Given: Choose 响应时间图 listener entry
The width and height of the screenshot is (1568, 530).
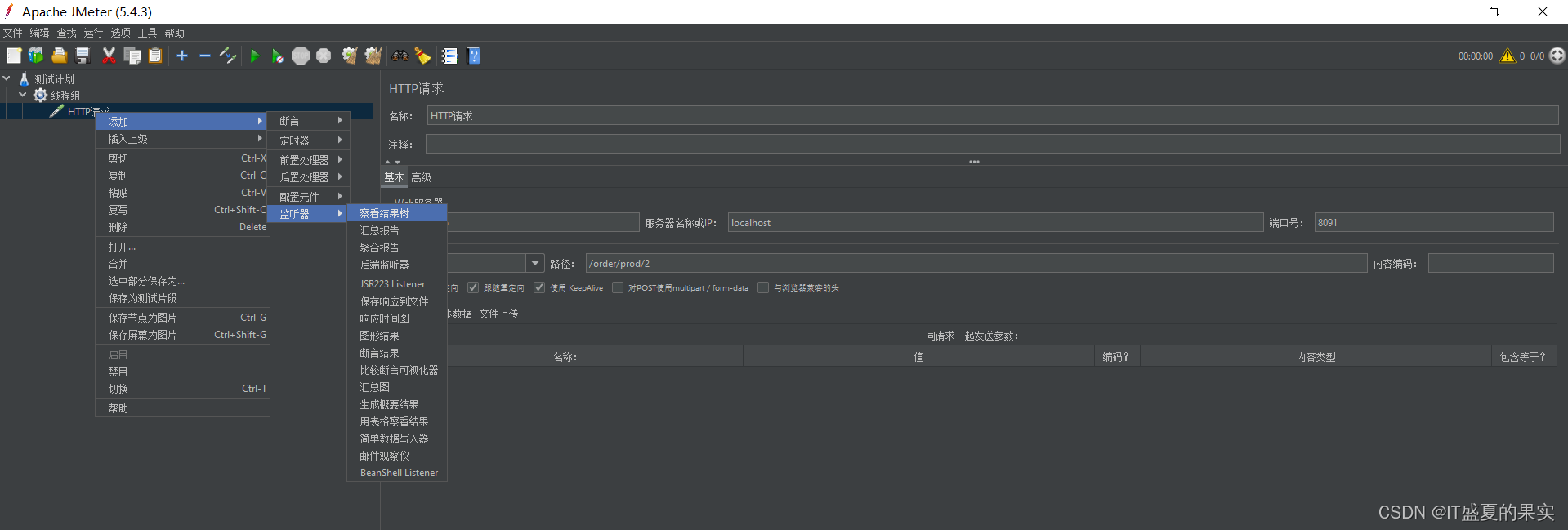Looking at the screenshot, I should coord(397,318).
